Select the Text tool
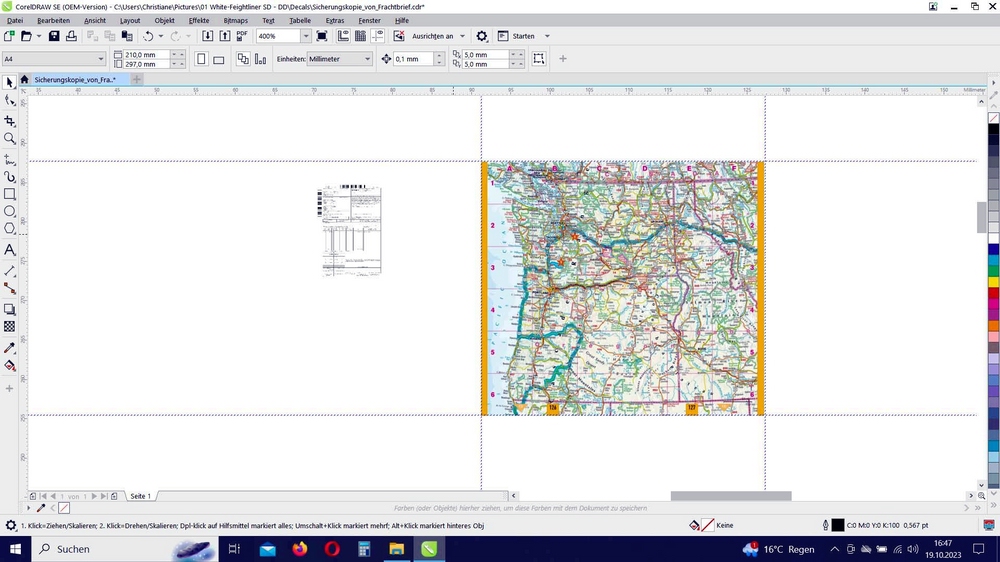 tap(9, 250)
